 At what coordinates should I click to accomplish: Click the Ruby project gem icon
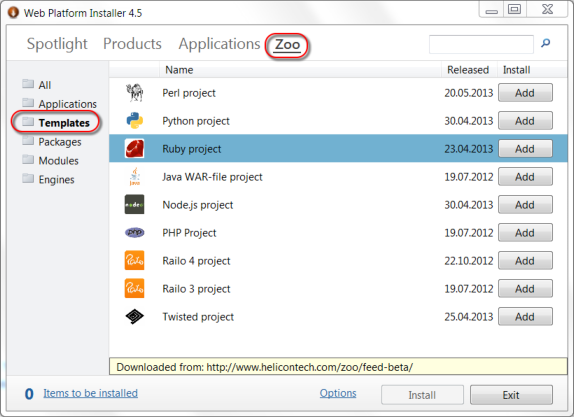coord(134,149)
